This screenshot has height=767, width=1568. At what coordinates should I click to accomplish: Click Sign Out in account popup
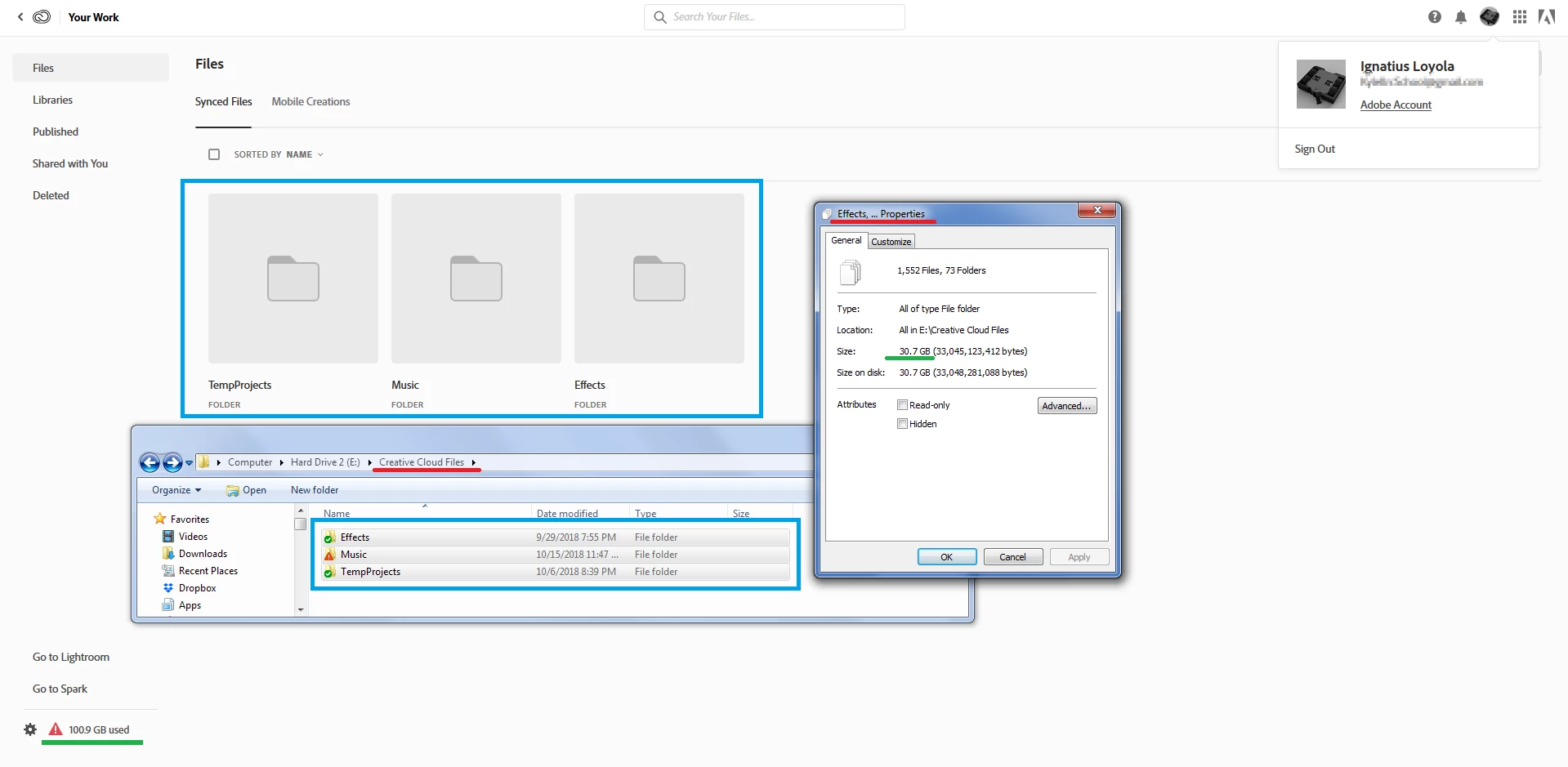[x=1315, y=149]
